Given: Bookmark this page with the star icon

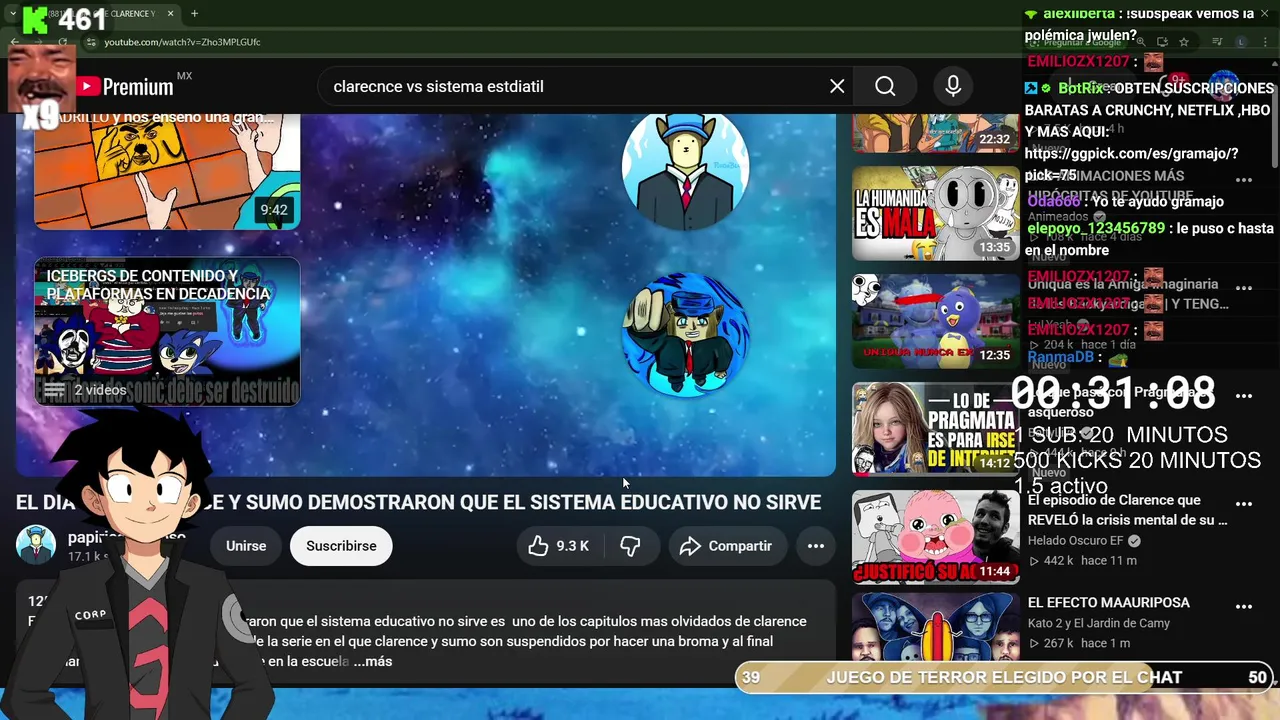Looking at the screenshot, I should pos(1184,42).
